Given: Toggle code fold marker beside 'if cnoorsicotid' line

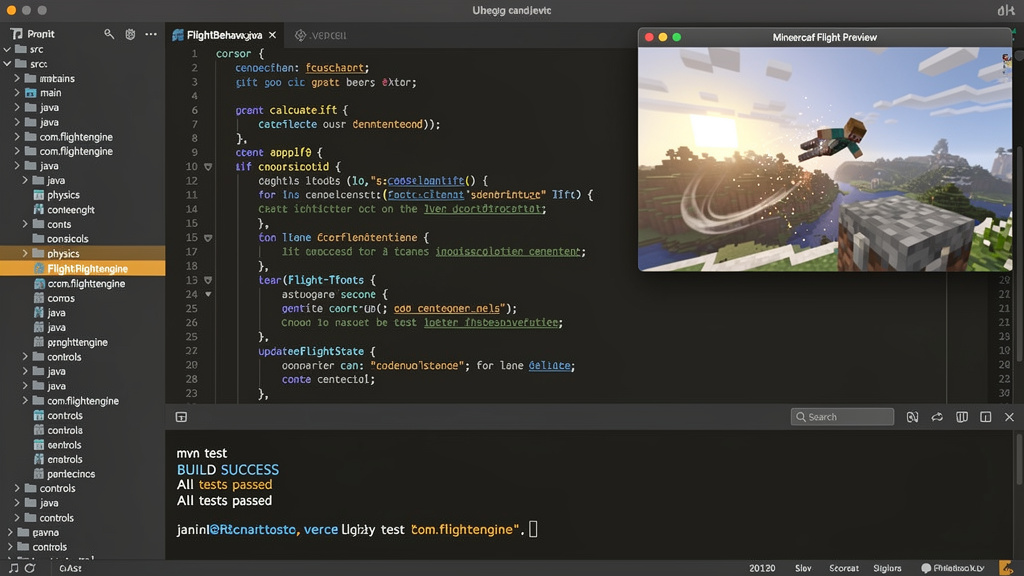Looking at the screenshot, I should click(x=208, y=167).
